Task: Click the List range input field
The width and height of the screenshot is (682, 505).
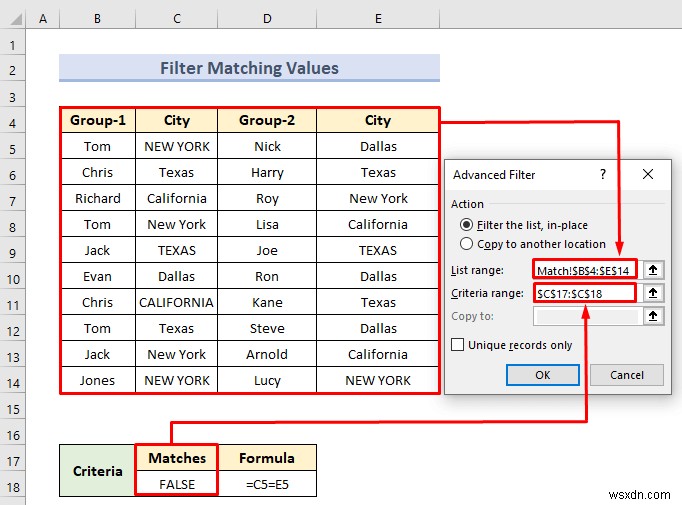Action: 585,270
